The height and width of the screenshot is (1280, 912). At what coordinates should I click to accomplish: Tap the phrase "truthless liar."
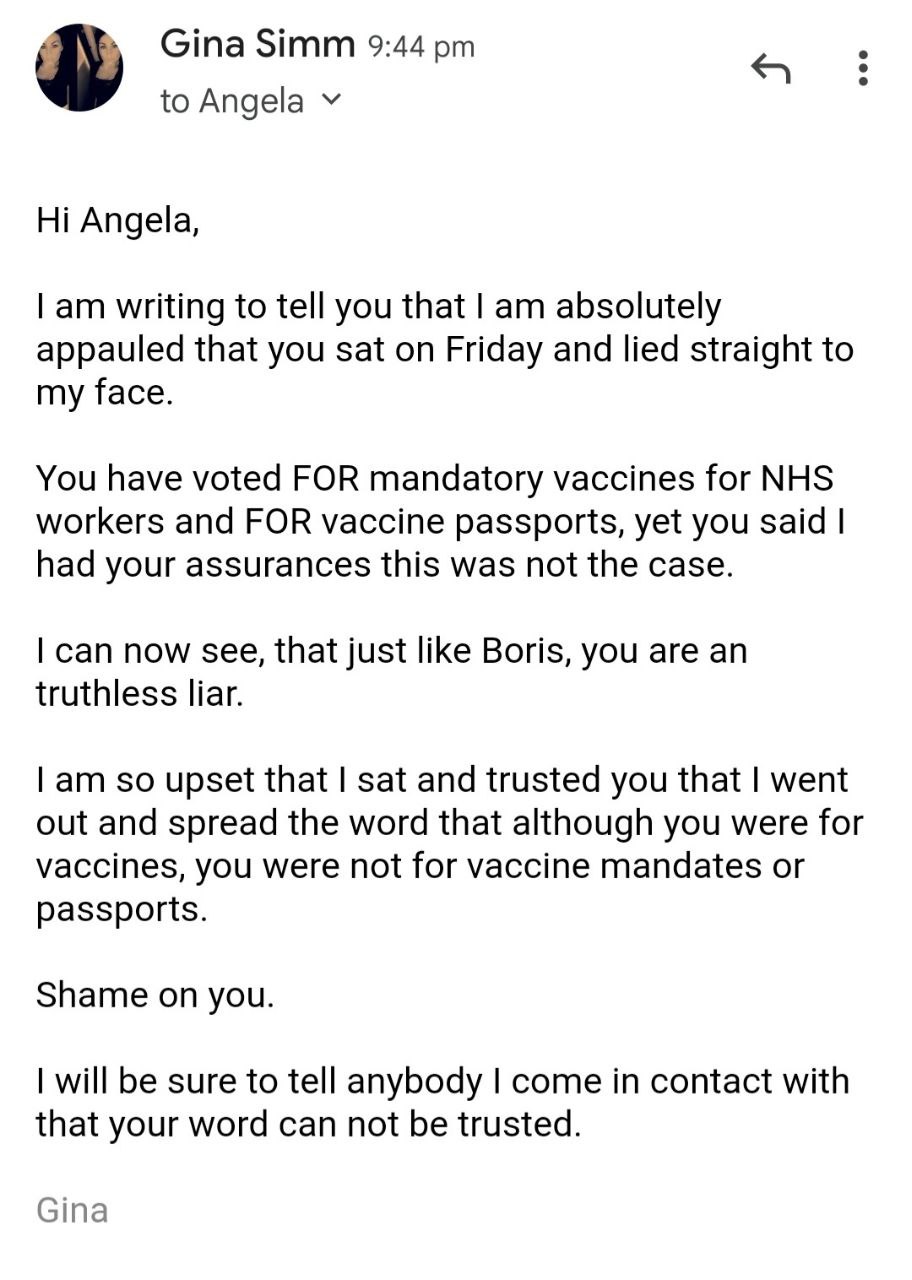[x=139, y=695]
